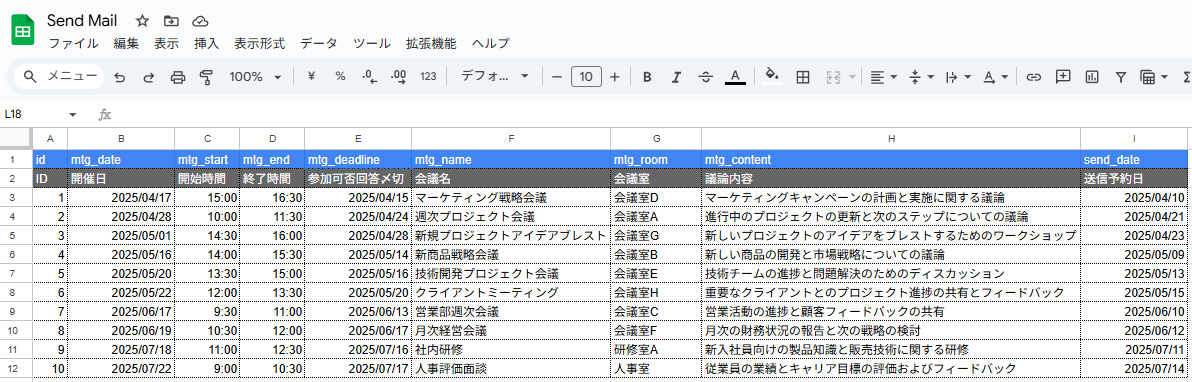This screenshot has width=1192, height=382.
Task: Click the insert comment icon
Action: [1063, 77]
